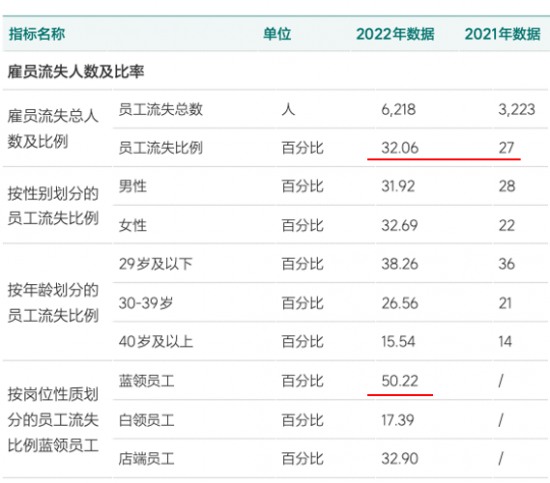
Task: Click the value 3,223
Action: click(x=517, y=110)
